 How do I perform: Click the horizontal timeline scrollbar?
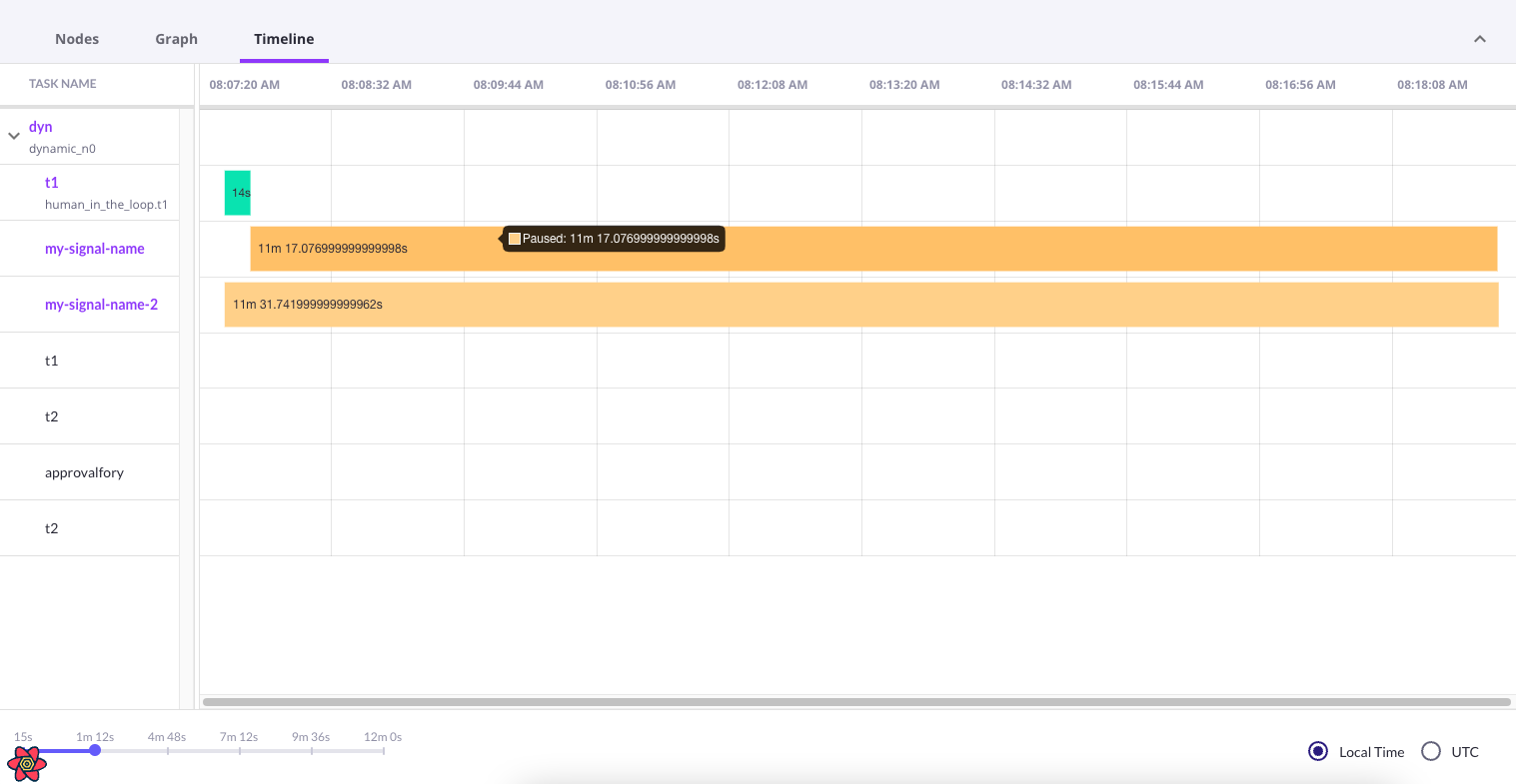coord(856,702)
